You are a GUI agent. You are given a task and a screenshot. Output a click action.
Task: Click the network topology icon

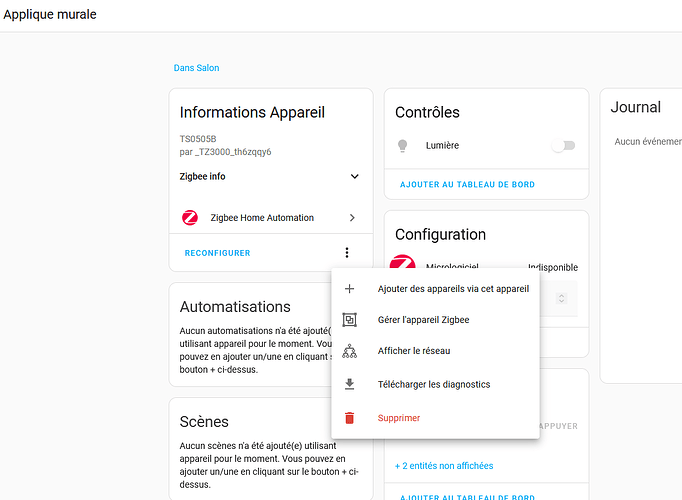349,351
